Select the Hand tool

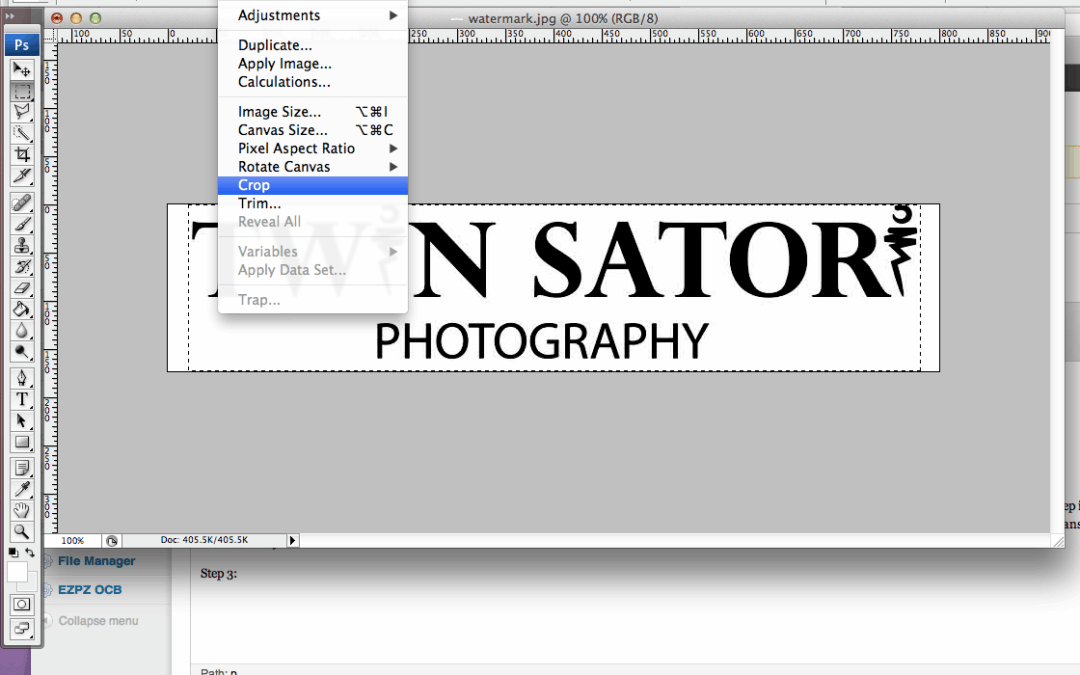(x=22, y=510)
